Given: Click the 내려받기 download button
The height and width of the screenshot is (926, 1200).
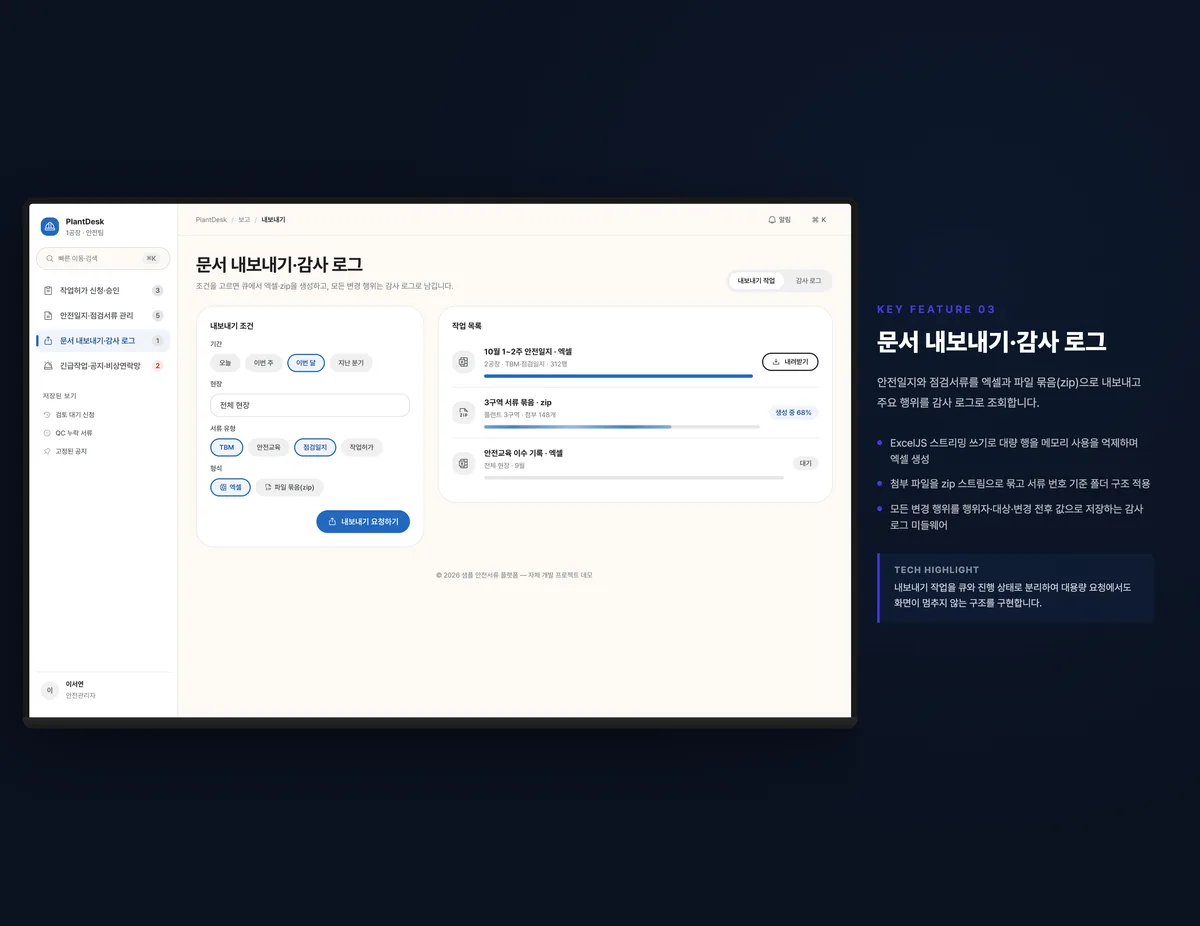Looking at the screenshot, I should click(x=790, y=362).
